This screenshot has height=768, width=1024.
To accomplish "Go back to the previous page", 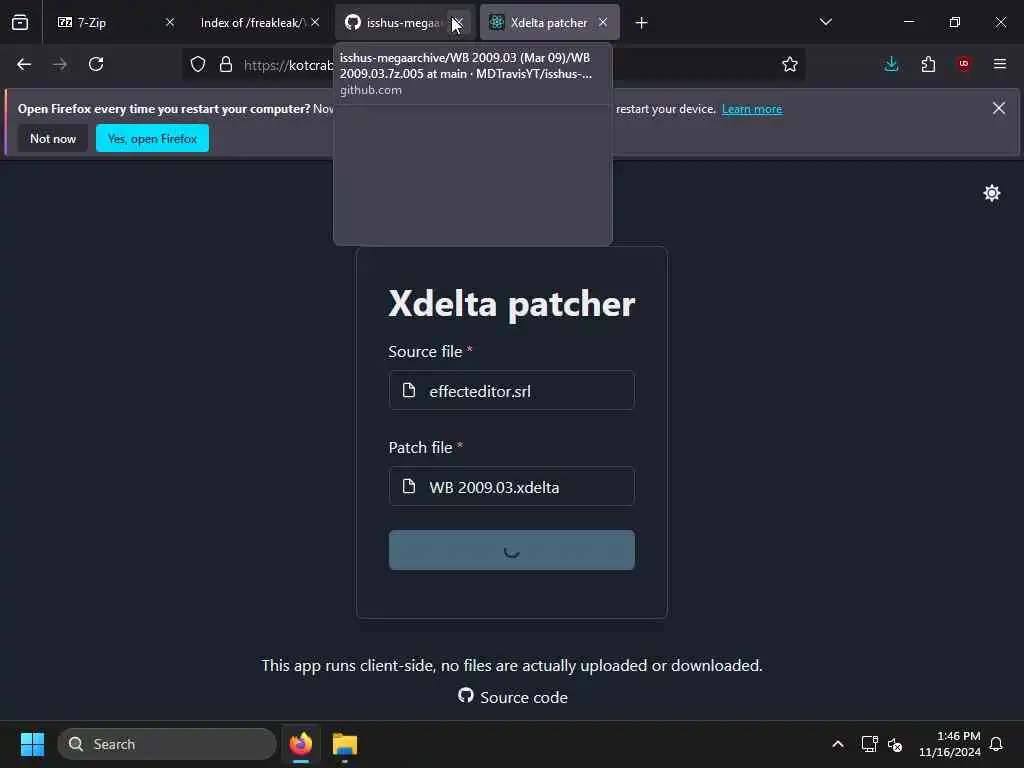I will click(x=24, y=64).
